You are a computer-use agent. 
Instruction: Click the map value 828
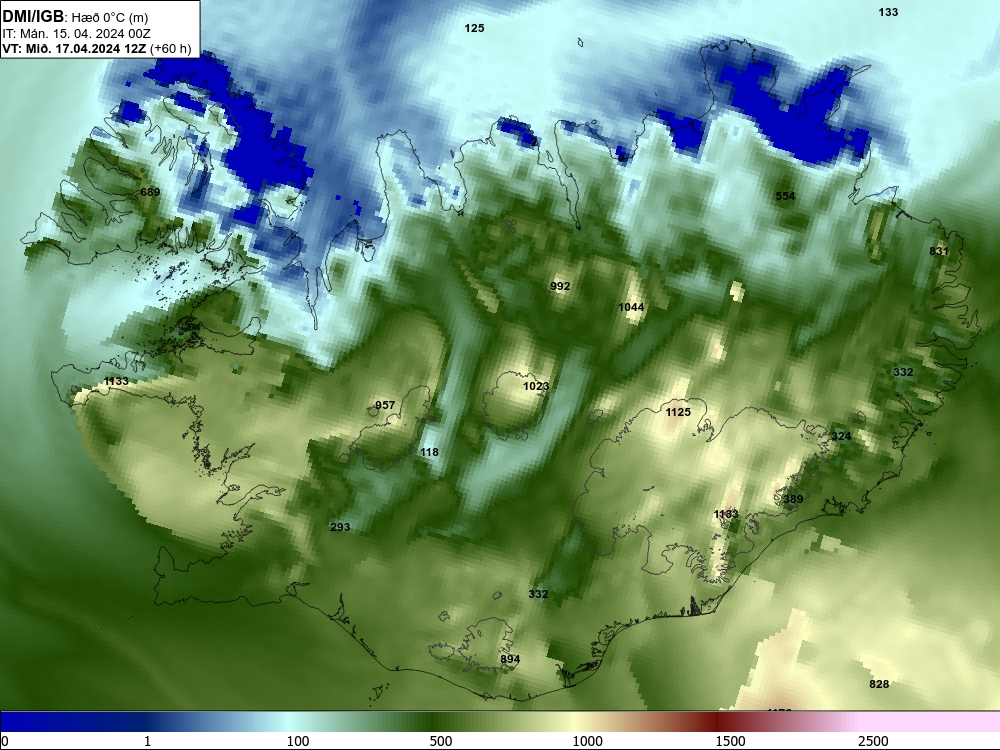[879, 684]
